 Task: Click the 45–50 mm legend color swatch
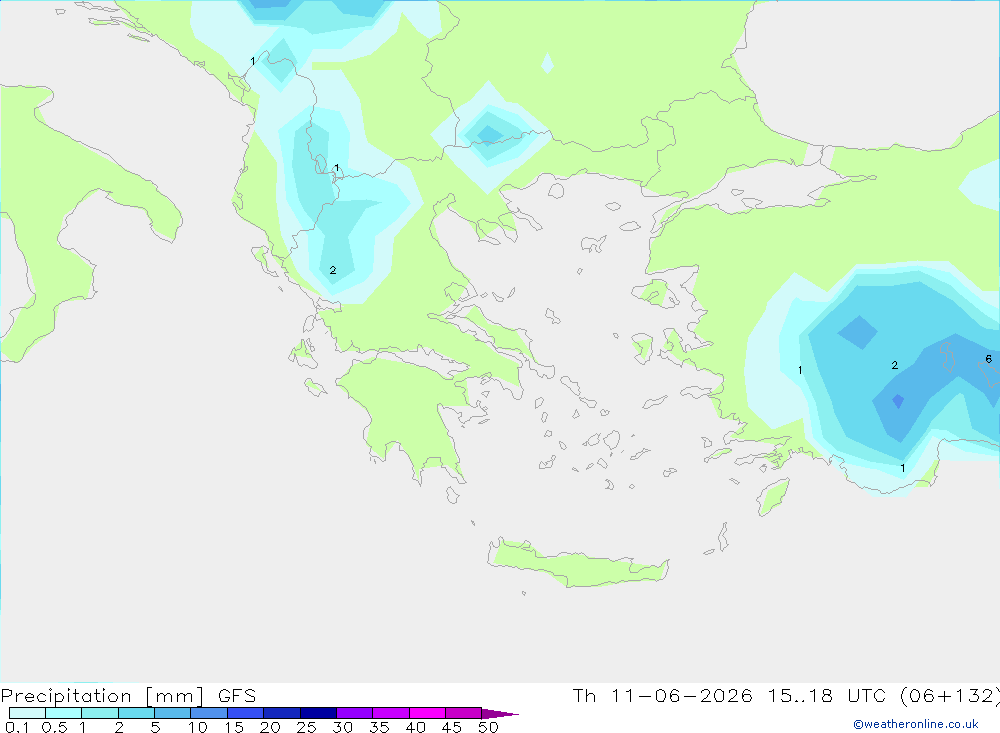[x=464, y=713]
